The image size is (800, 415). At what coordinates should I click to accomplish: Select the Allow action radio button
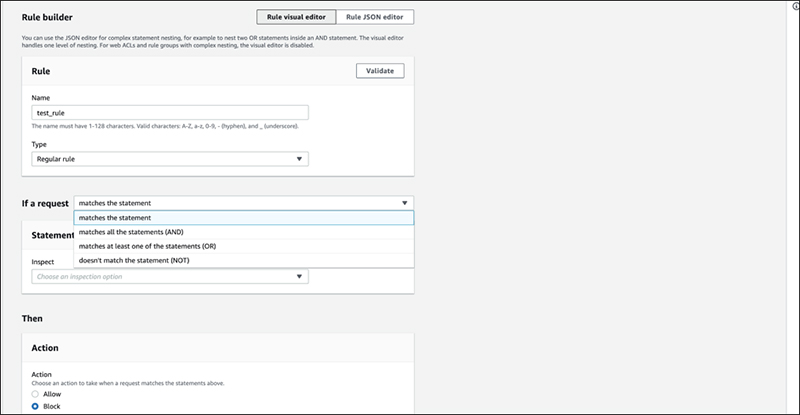tap(37, 395)
